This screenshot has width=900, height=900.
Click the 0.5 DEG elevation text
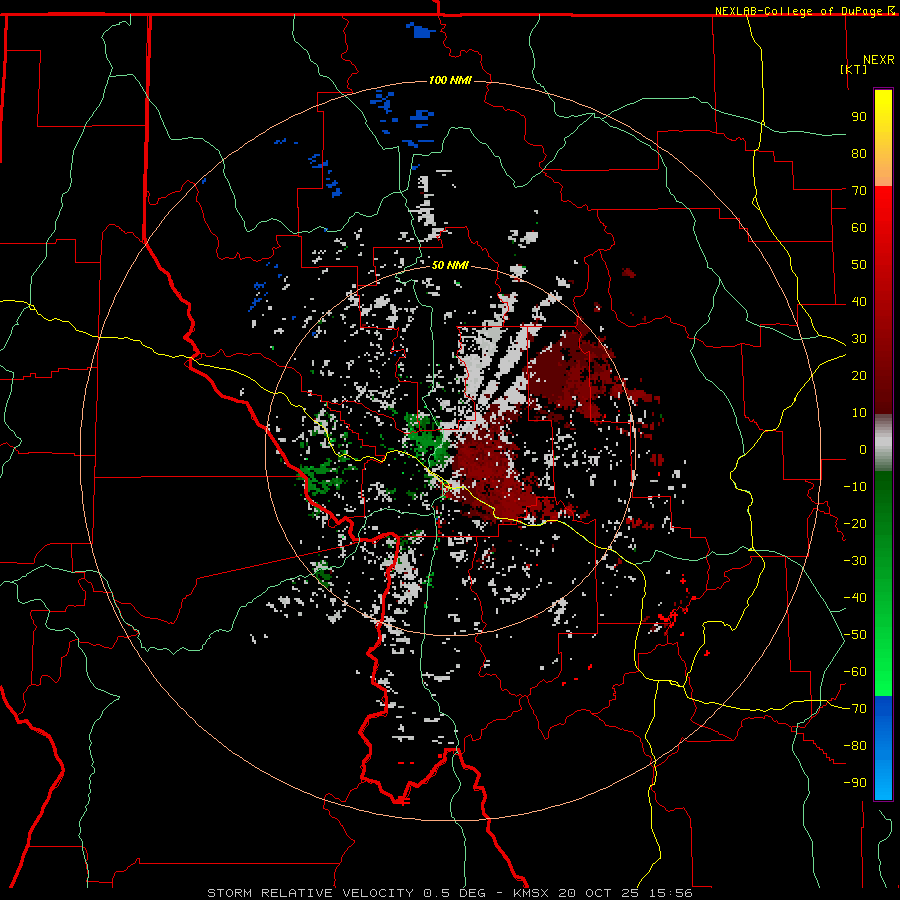tap(454, 893)
